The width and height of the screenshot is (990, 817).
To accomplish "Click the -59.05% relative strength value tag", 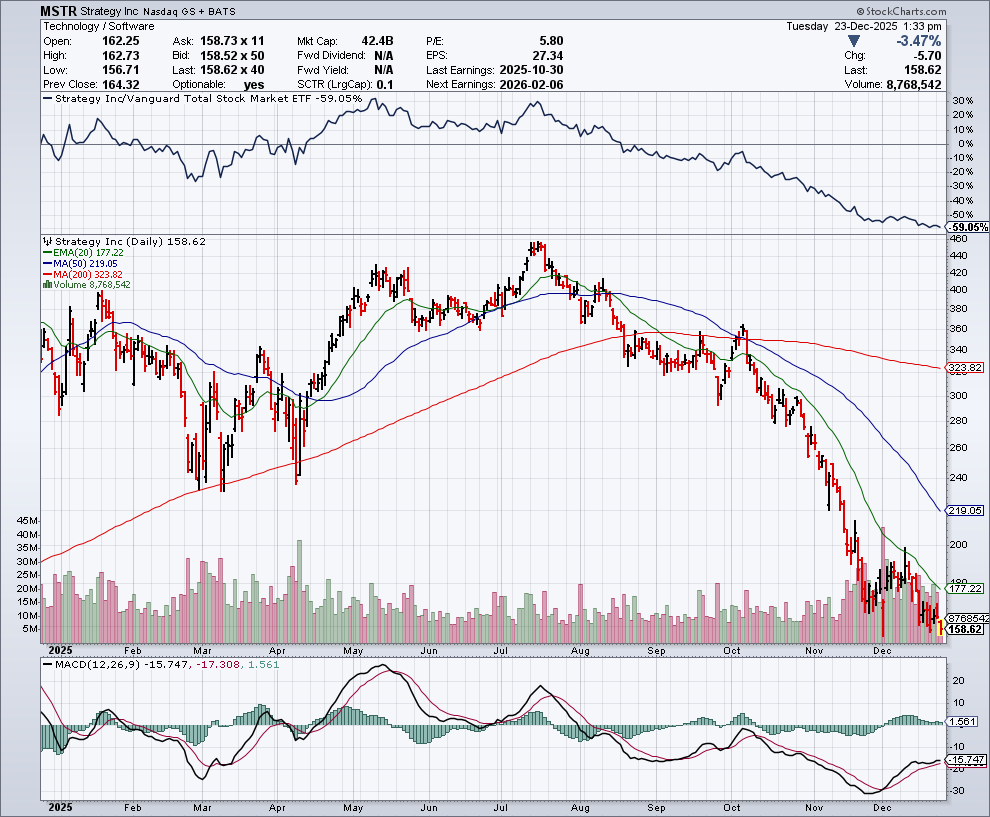I will pyautogui.click(x=968, y=227).
